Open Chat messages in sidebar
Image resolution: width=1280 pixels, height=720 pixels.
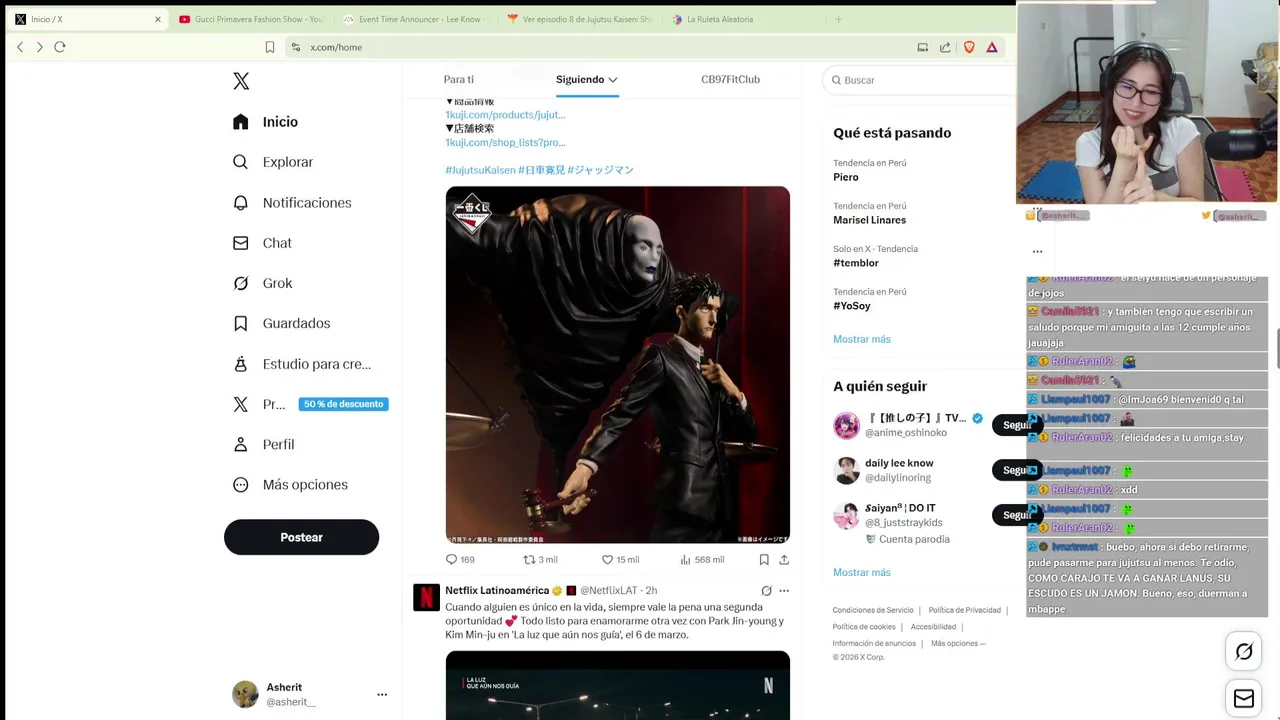pyautogui.click(x=262, y=243)
